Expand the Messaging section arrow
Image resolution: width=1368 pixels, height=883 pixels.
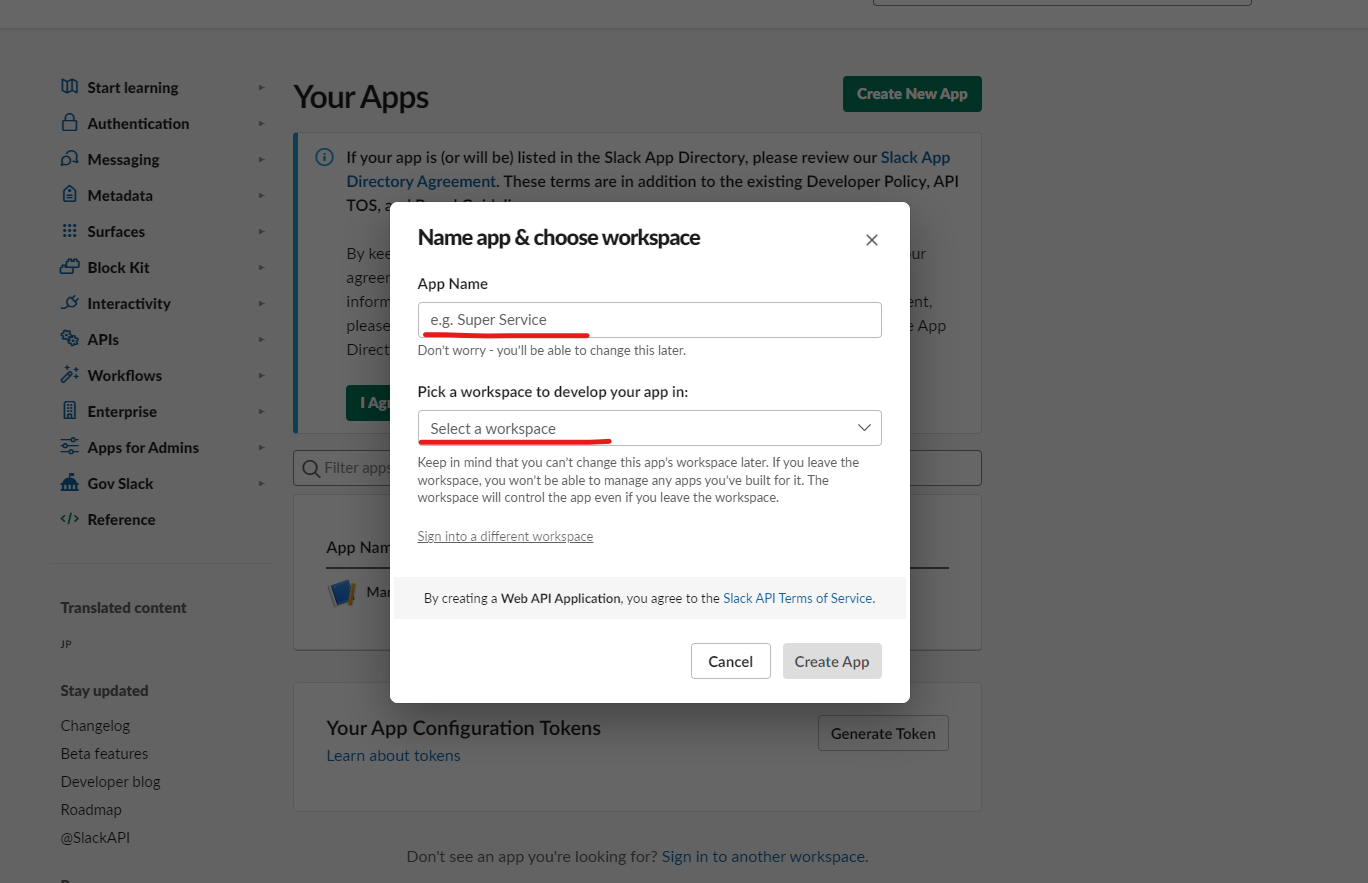pos(261,159)
